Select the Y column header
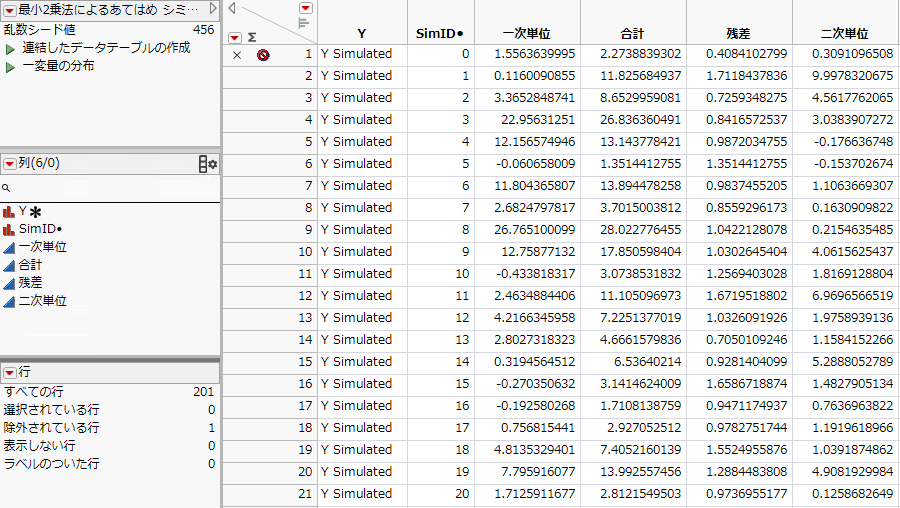900x508 pixels. point(362,34)
